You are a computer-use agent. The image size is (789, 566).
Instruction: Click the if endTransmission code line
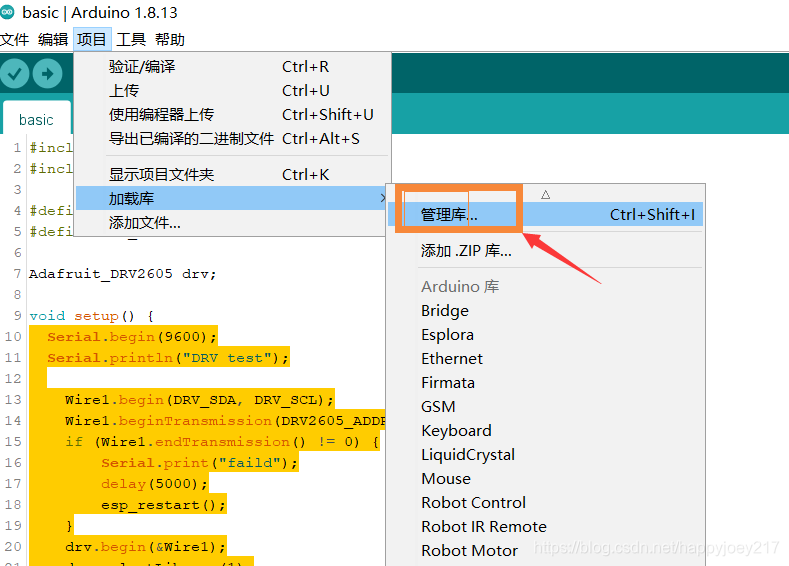(222, 442)
